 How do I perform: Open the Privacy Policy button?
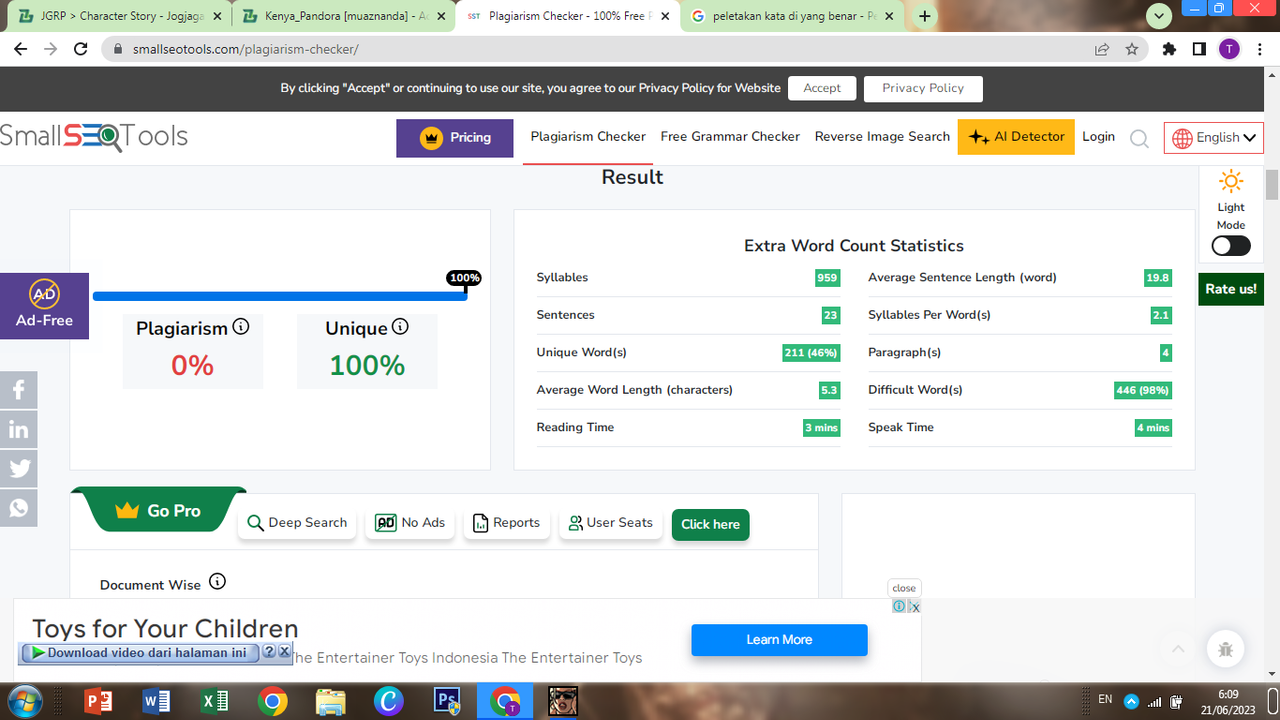pos(923,88)
